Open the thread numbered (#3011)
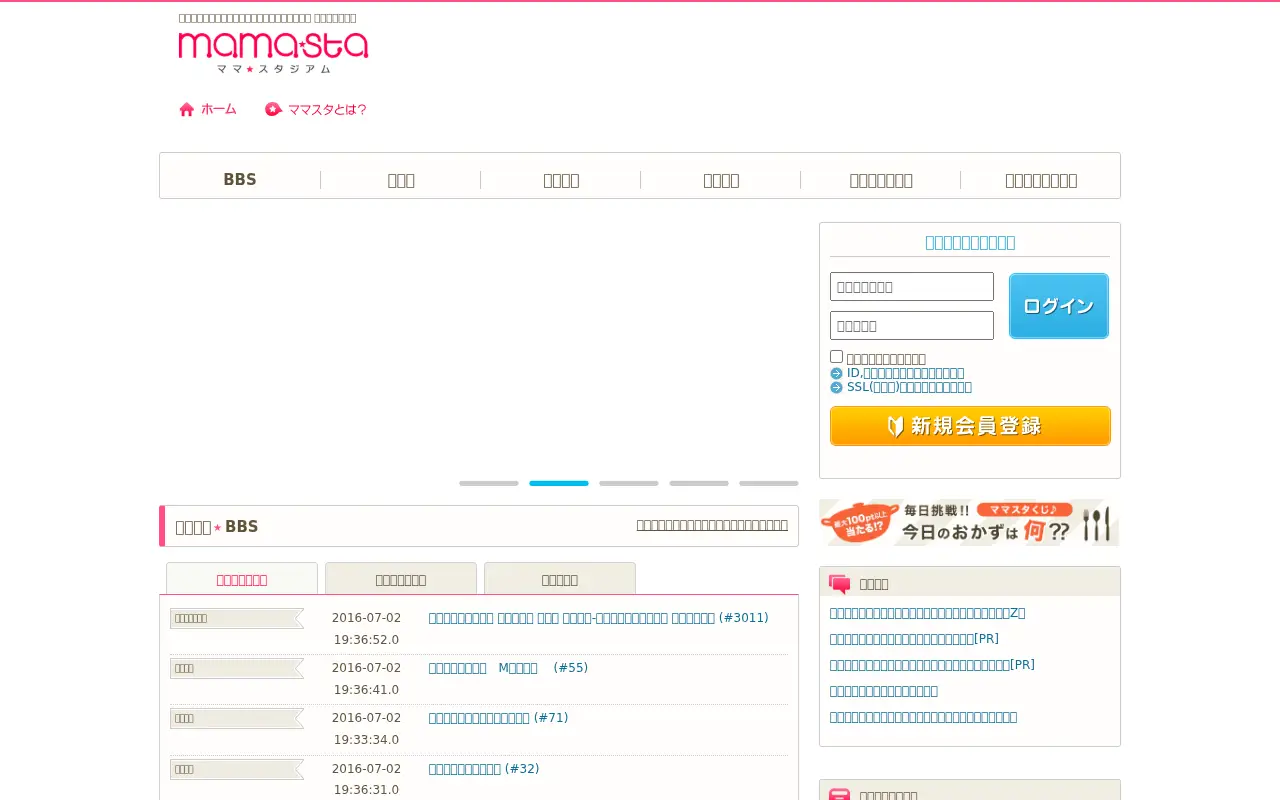The width and height of the screenshot is (1280, 800). coord(599,618)
